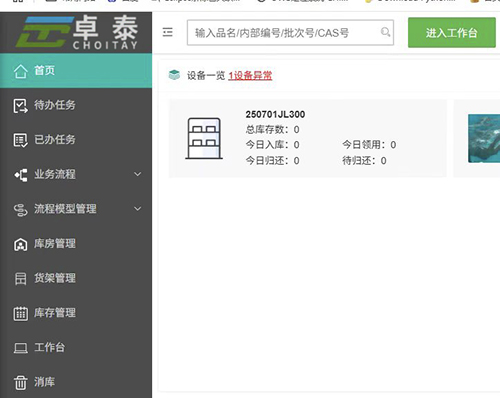Screen dimensions: 500x398
Task: Open the 待办任务 menu item
Action: coord(76,105)
